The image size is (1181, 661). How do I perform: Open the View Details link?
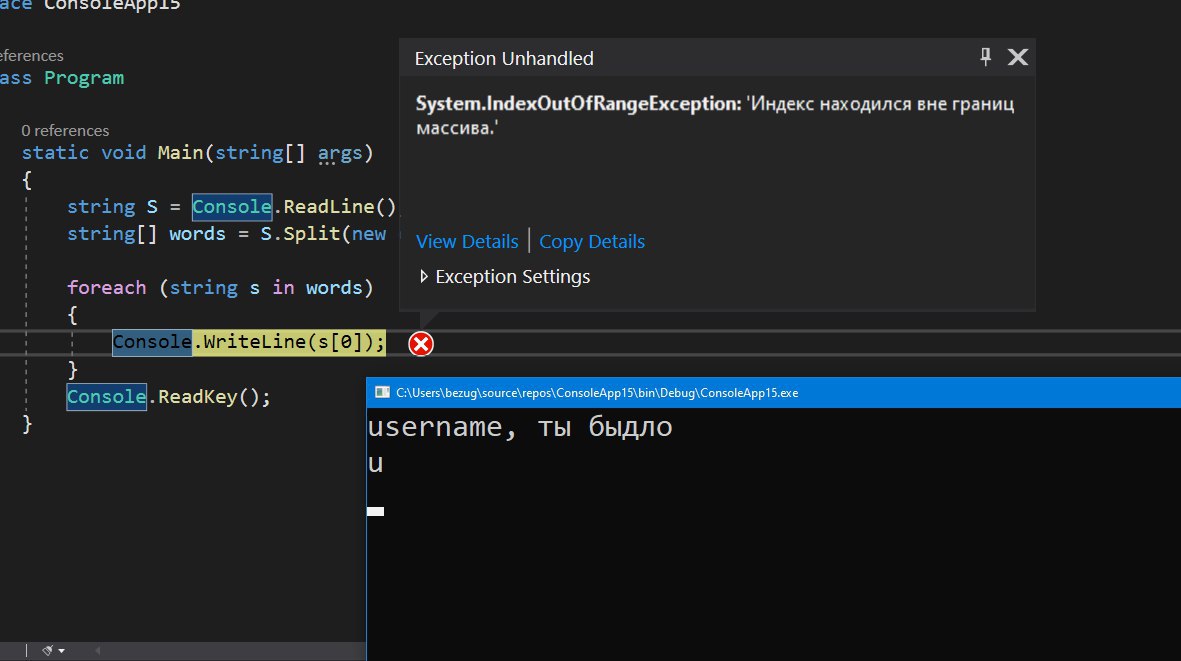coord(467,242)
